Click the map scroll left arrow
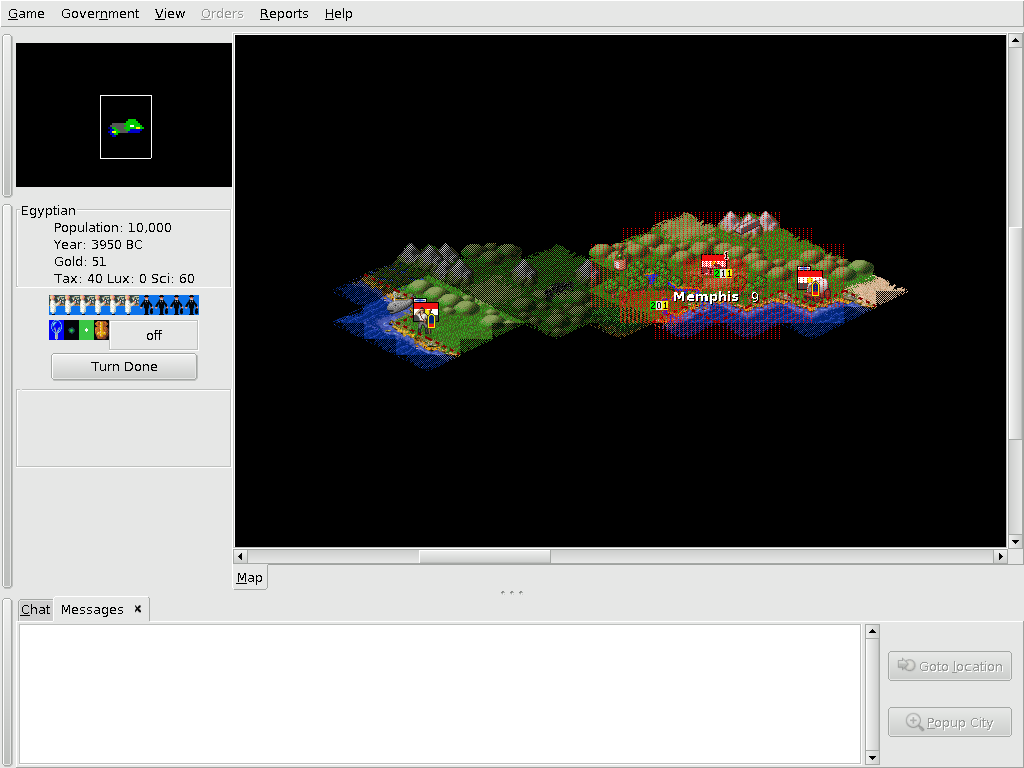This screenshot has width=1024, height=768. [x=240, y=556]
